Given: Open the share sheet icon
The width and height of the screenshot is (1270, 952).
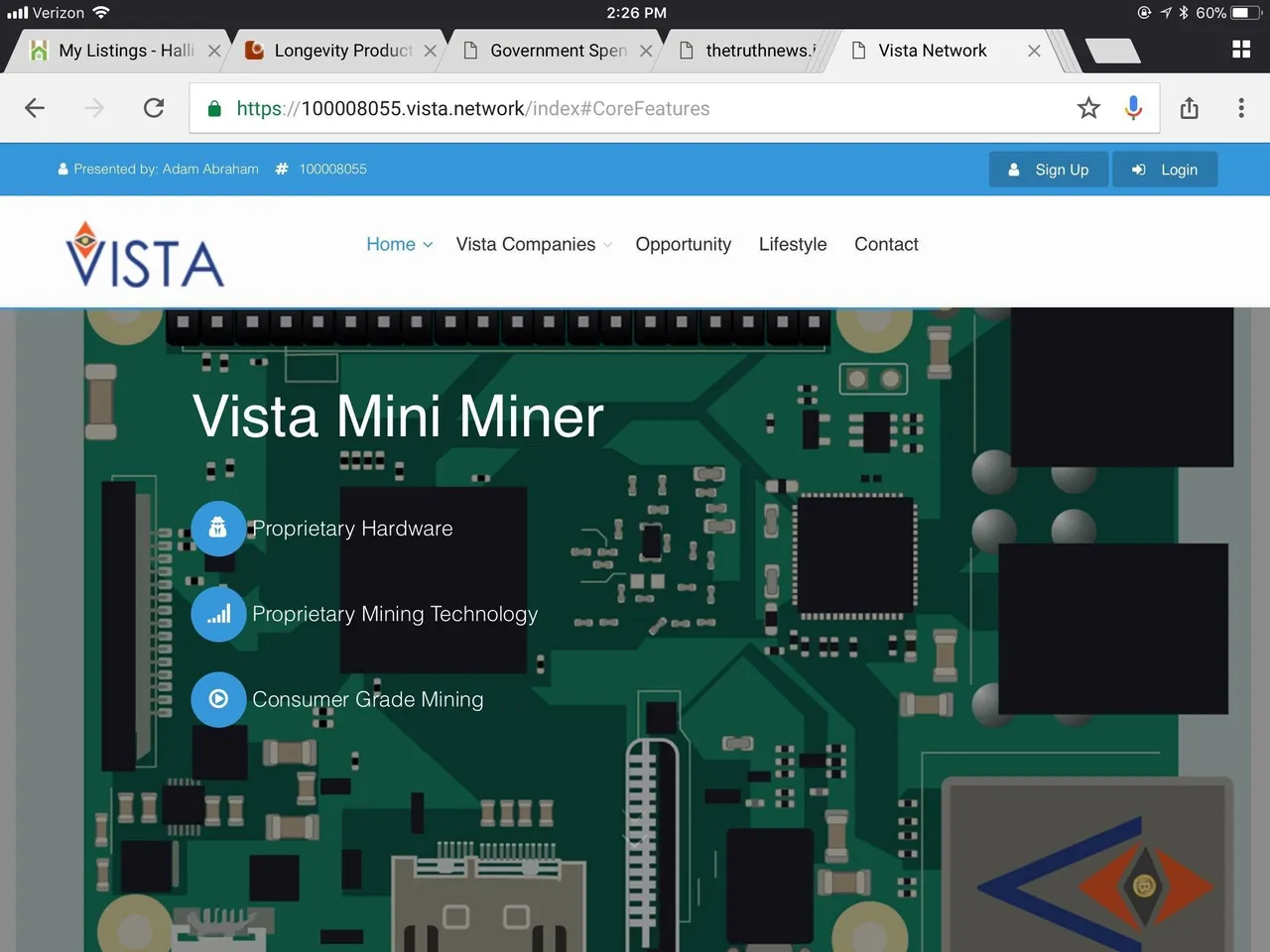Looking at the screenshot, I should tap(1190, 108).
